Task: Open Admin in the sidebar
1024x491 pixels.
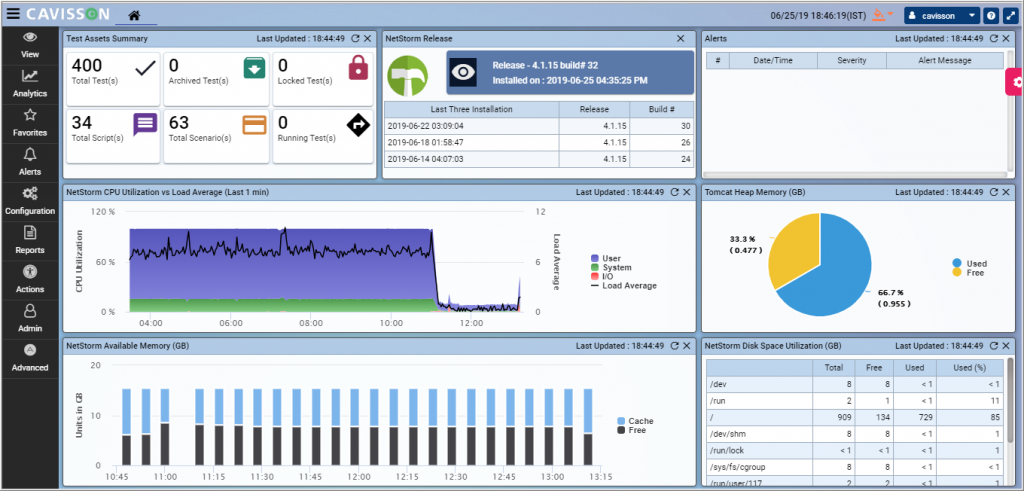Action: 30,319
